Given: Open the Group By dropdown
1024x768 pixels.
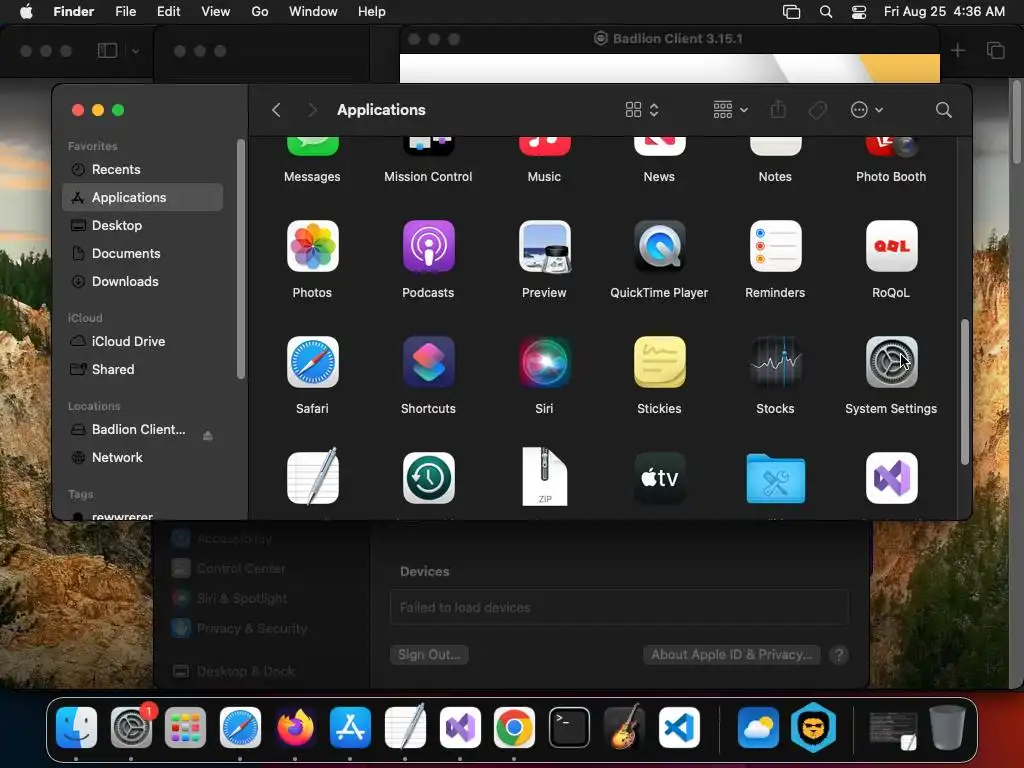Looking at the screenshot, I should click(730, 110).
